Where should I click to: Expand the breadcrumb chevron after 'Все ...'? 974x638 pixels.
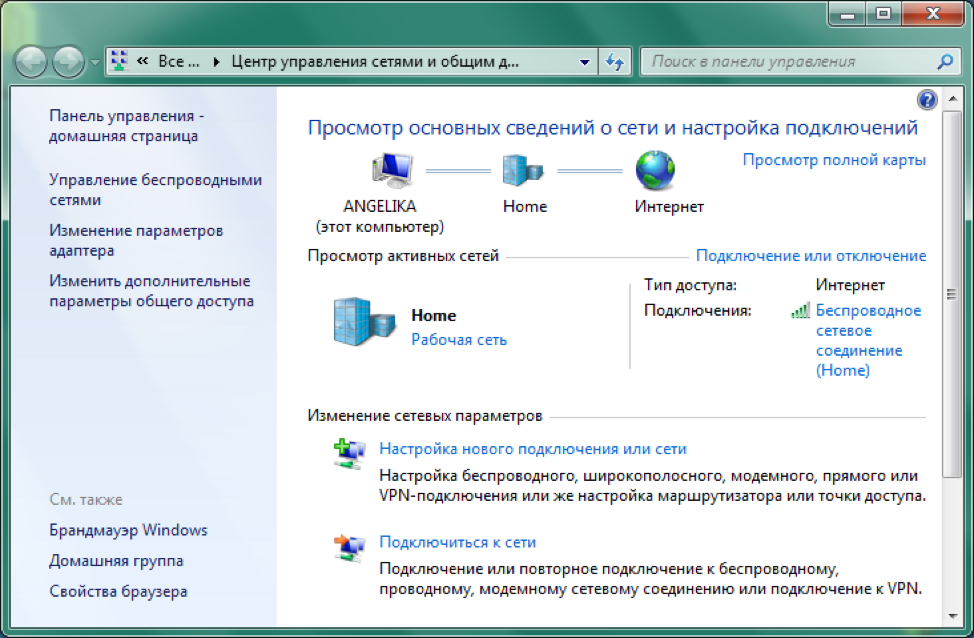point(217,62)
